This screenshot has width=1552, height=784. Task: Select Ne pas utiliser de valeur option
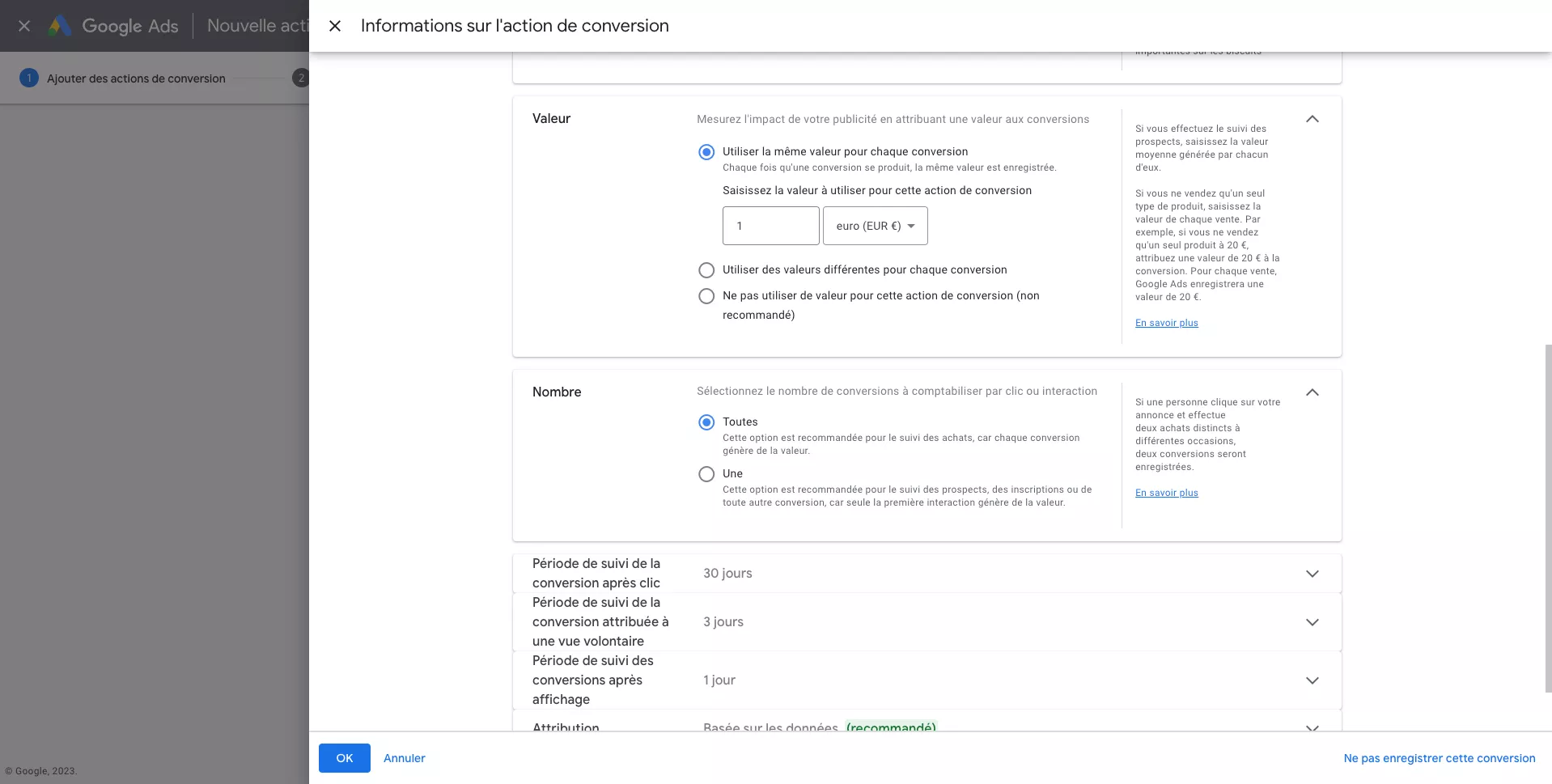click(706, 295)
